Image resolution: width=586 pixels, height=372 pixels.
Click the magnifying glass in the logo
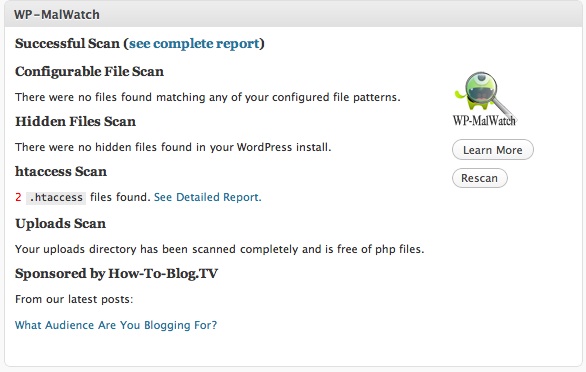click(x=486, y=92)
